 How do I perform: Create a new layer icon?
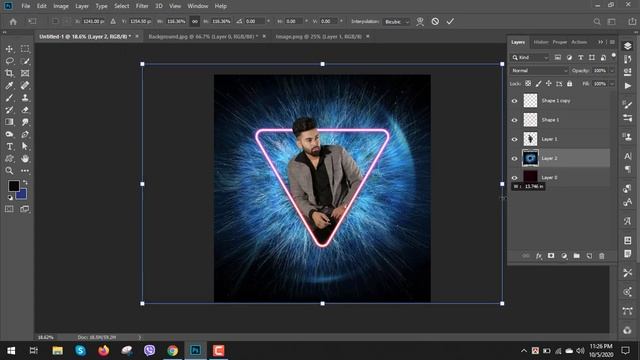589,256
